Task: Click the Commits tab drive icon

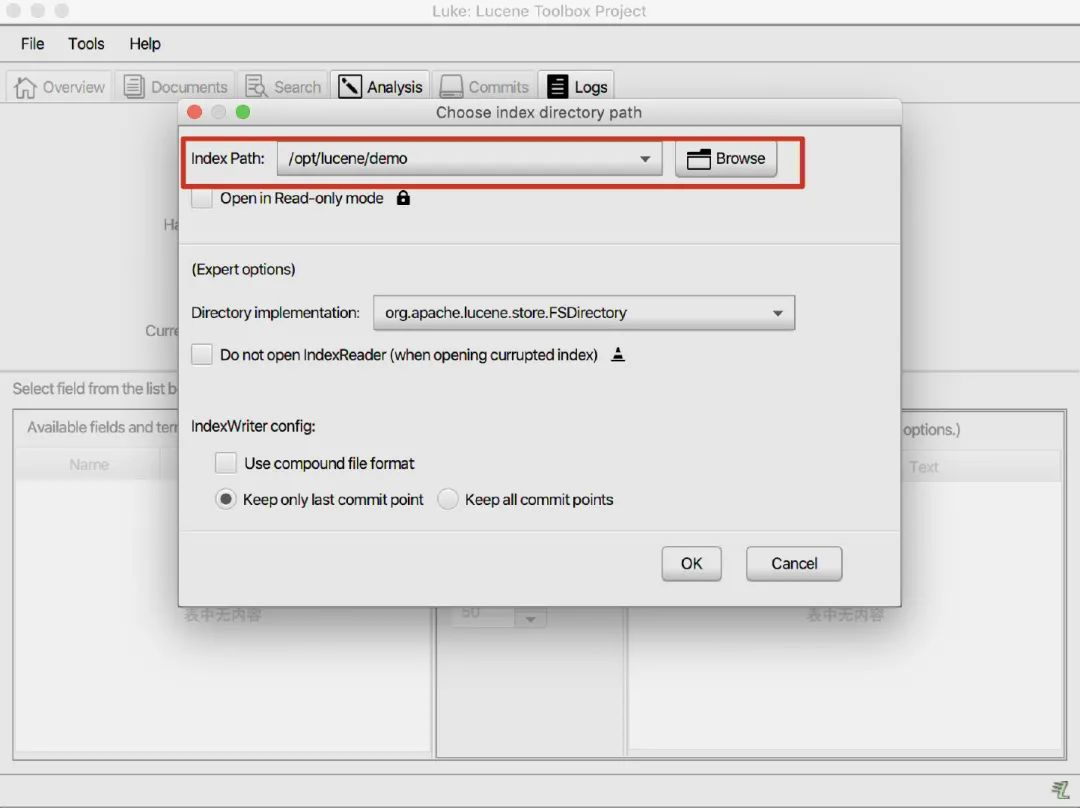Action: click(451, 87)
